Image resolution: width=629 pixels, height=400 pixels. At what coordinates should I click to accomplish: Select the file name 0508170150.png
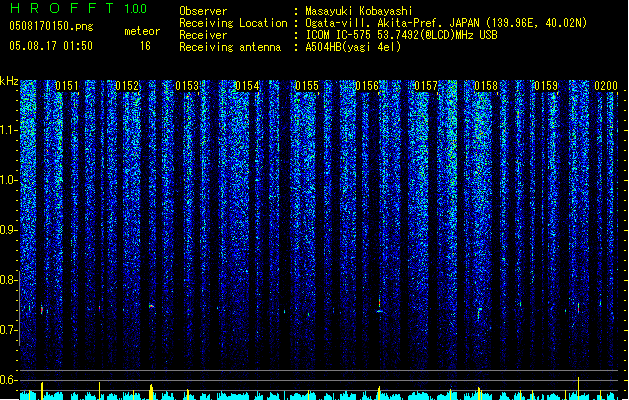pyautogui.click(x=51, y=26)
